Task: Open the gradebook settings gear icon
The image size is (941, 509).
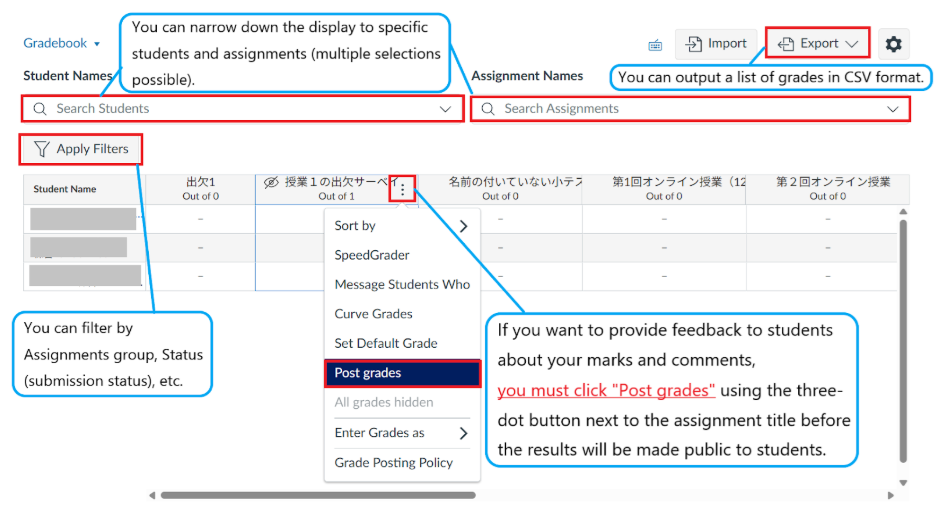Action: [893, 44]
